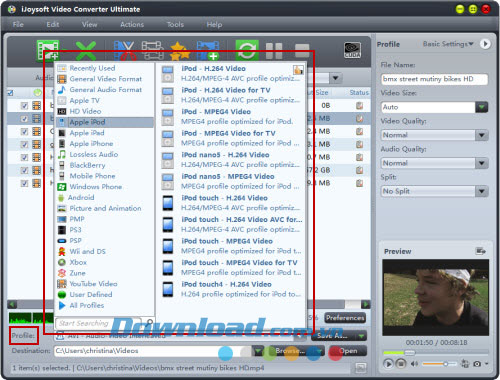The height and width of the screenshot is (380, 500).
Task: Expand the Audio Quality dropdown
Action: point(481,163)
